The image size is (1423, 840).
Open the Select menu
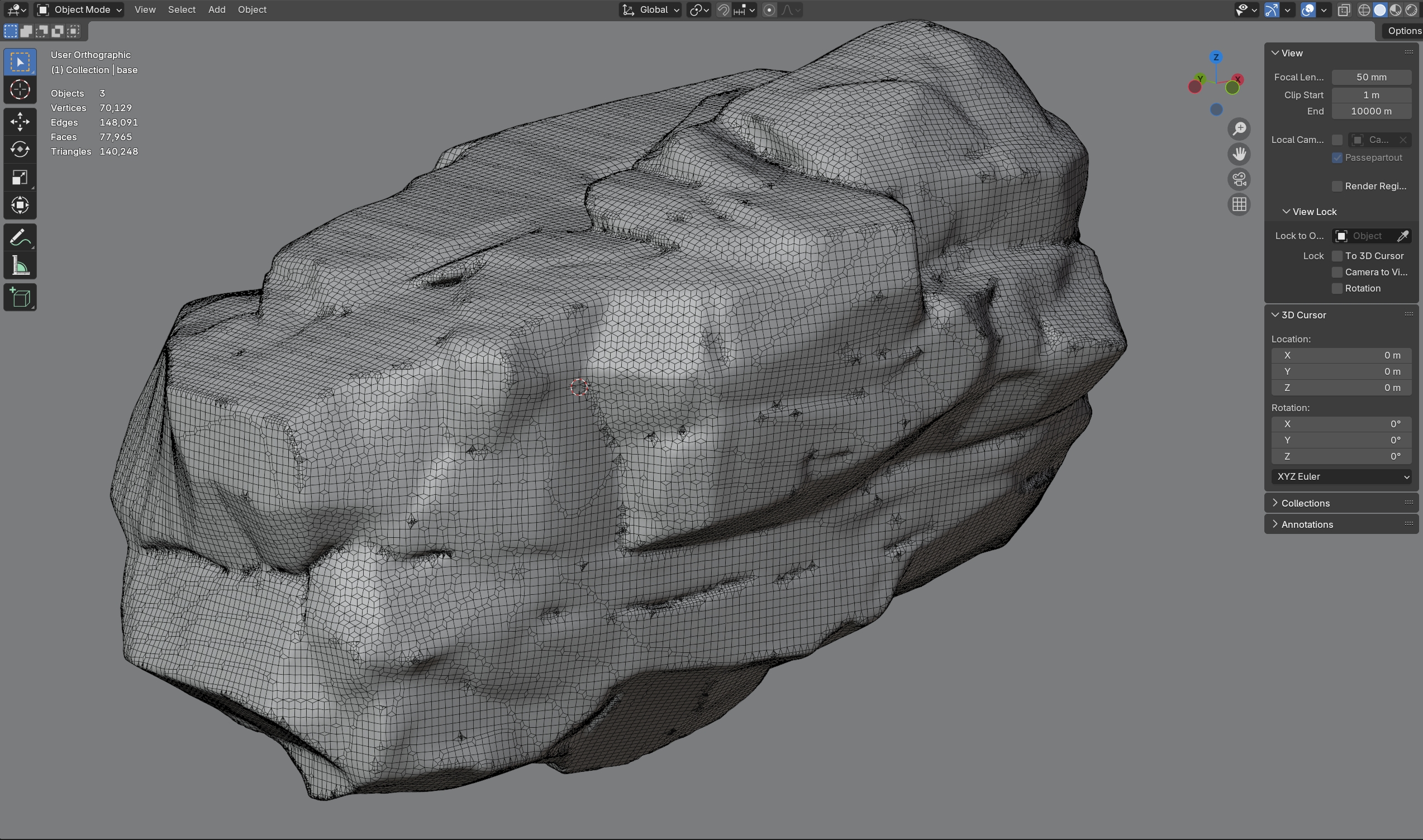pyautogui.click(x=181, y=9)
